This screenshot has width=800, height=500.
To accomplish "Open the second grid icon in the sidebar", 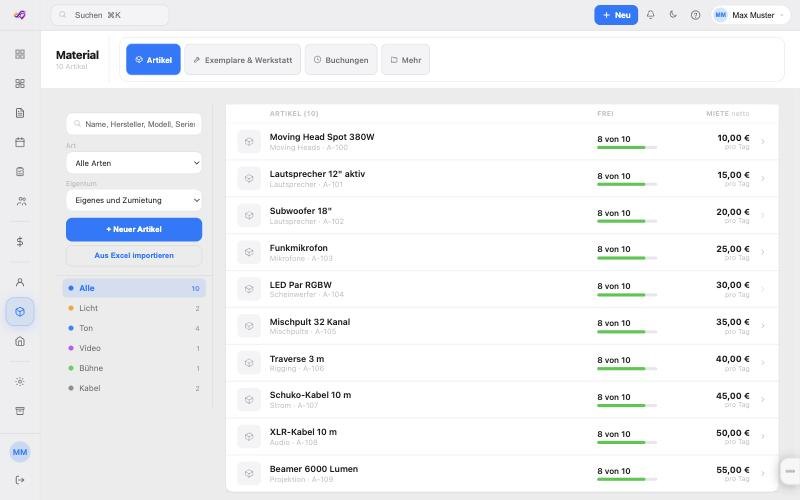I will point(20,83).
